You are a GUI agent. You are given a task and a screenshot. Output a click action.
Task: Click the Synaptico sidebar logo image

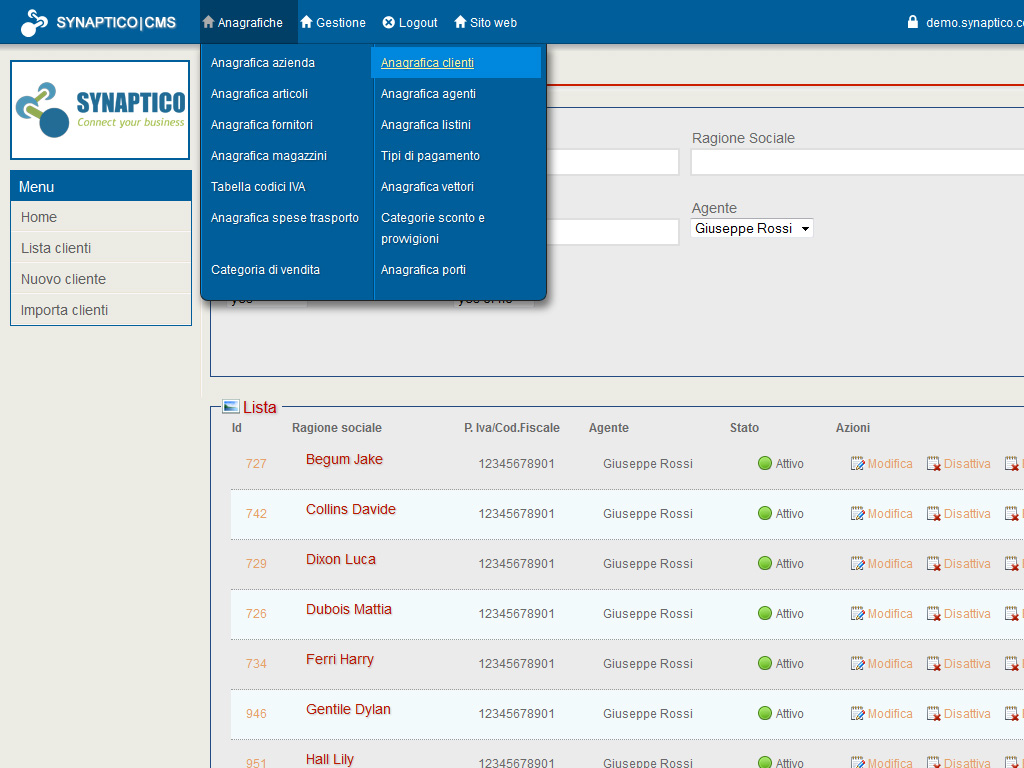point(100,110)
